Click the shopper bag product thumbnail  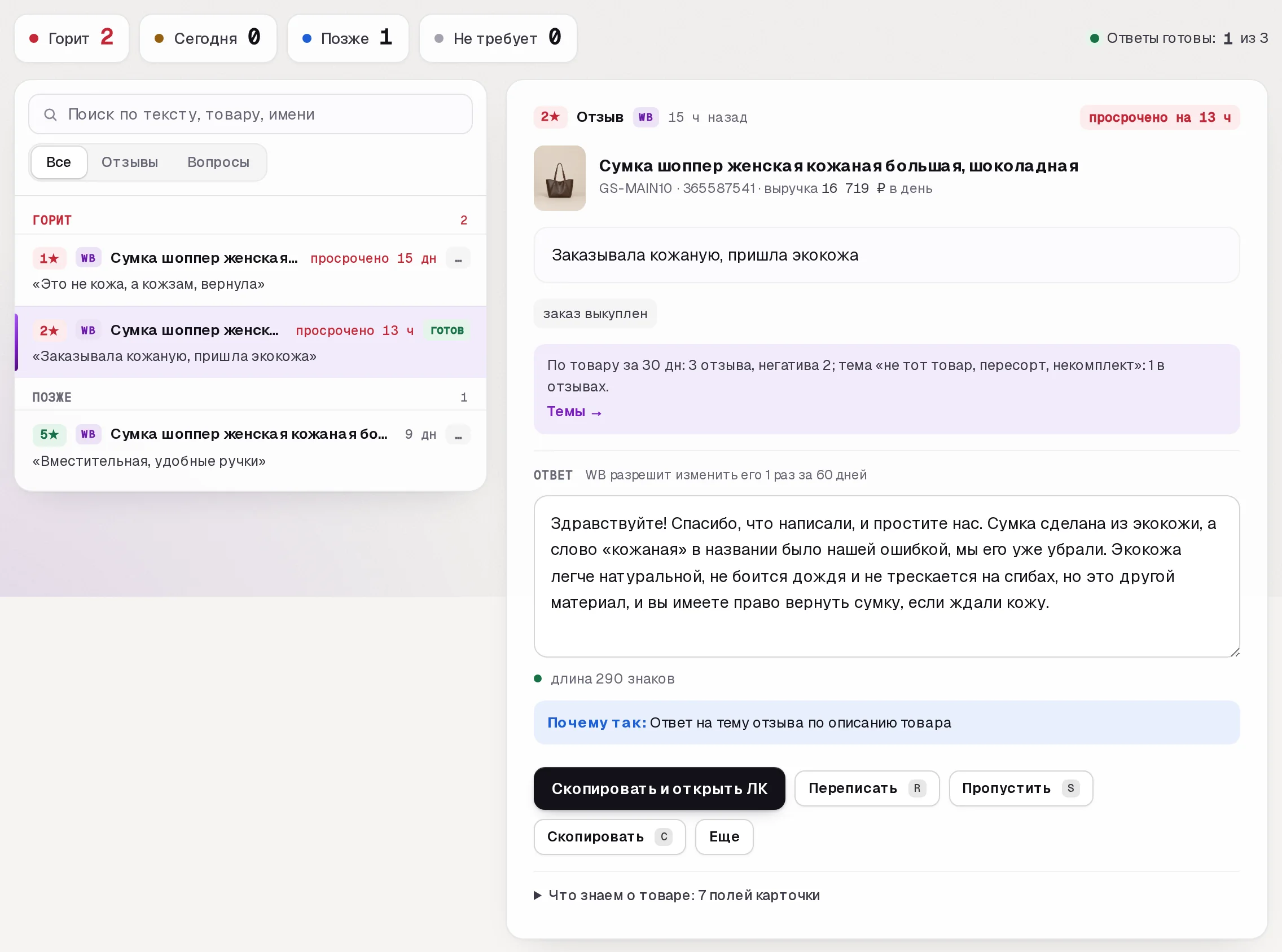(559, 178)
